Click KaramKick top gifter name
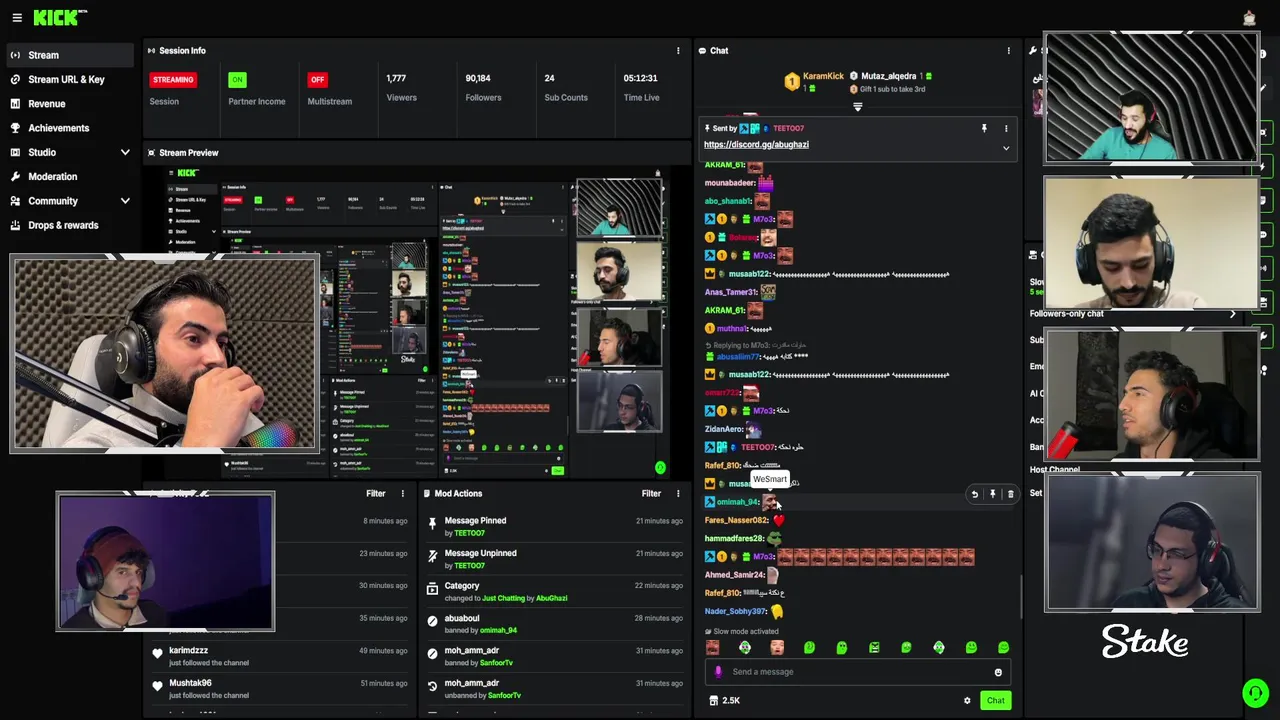Viewport: 1280px width, 720px height. [x=823, y=76]
